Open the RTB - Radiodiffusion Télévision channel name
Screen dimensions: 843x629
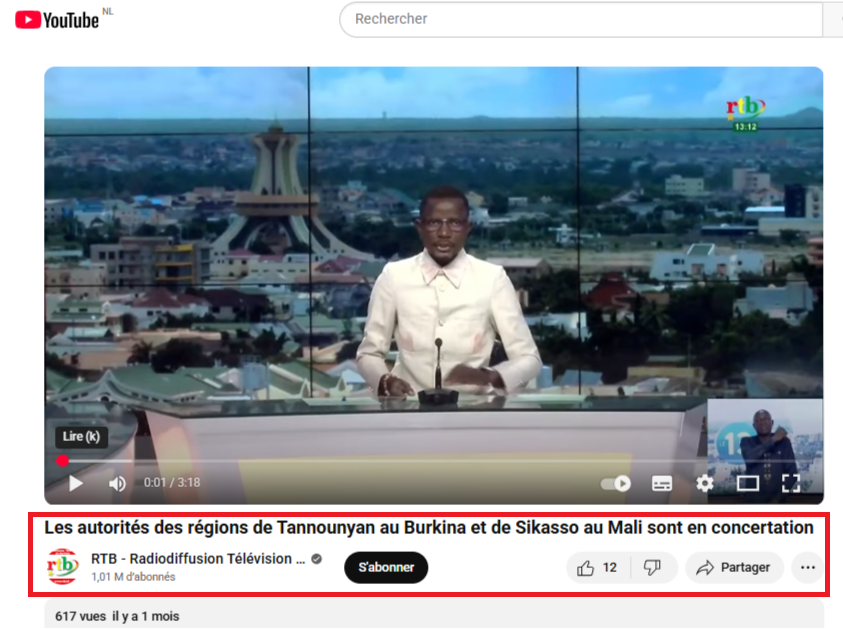[x=198, y=559]
